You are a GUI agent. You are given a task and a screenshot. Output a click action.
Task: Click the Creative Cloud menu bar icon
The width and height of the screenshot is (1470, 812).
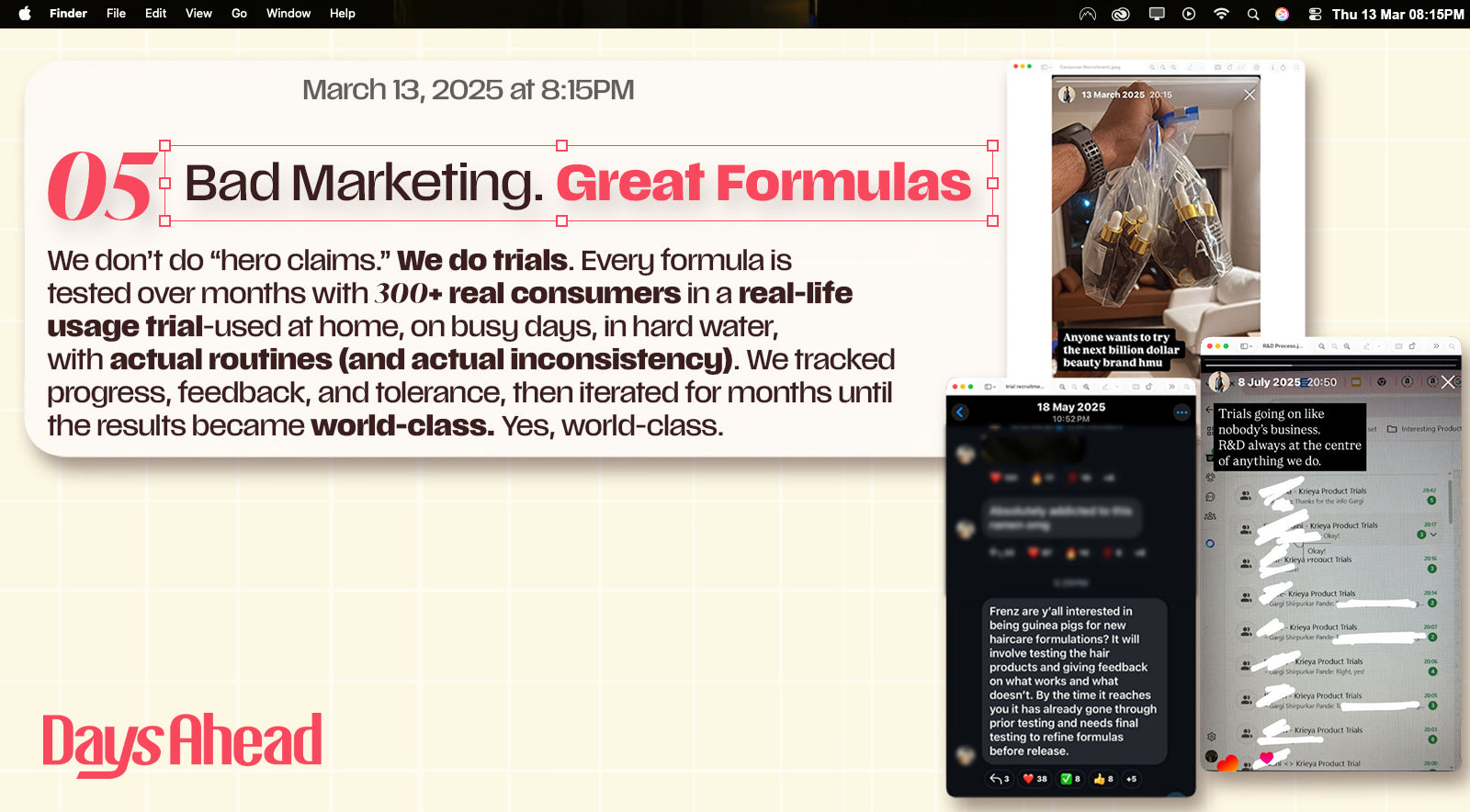pos(1121,14)
